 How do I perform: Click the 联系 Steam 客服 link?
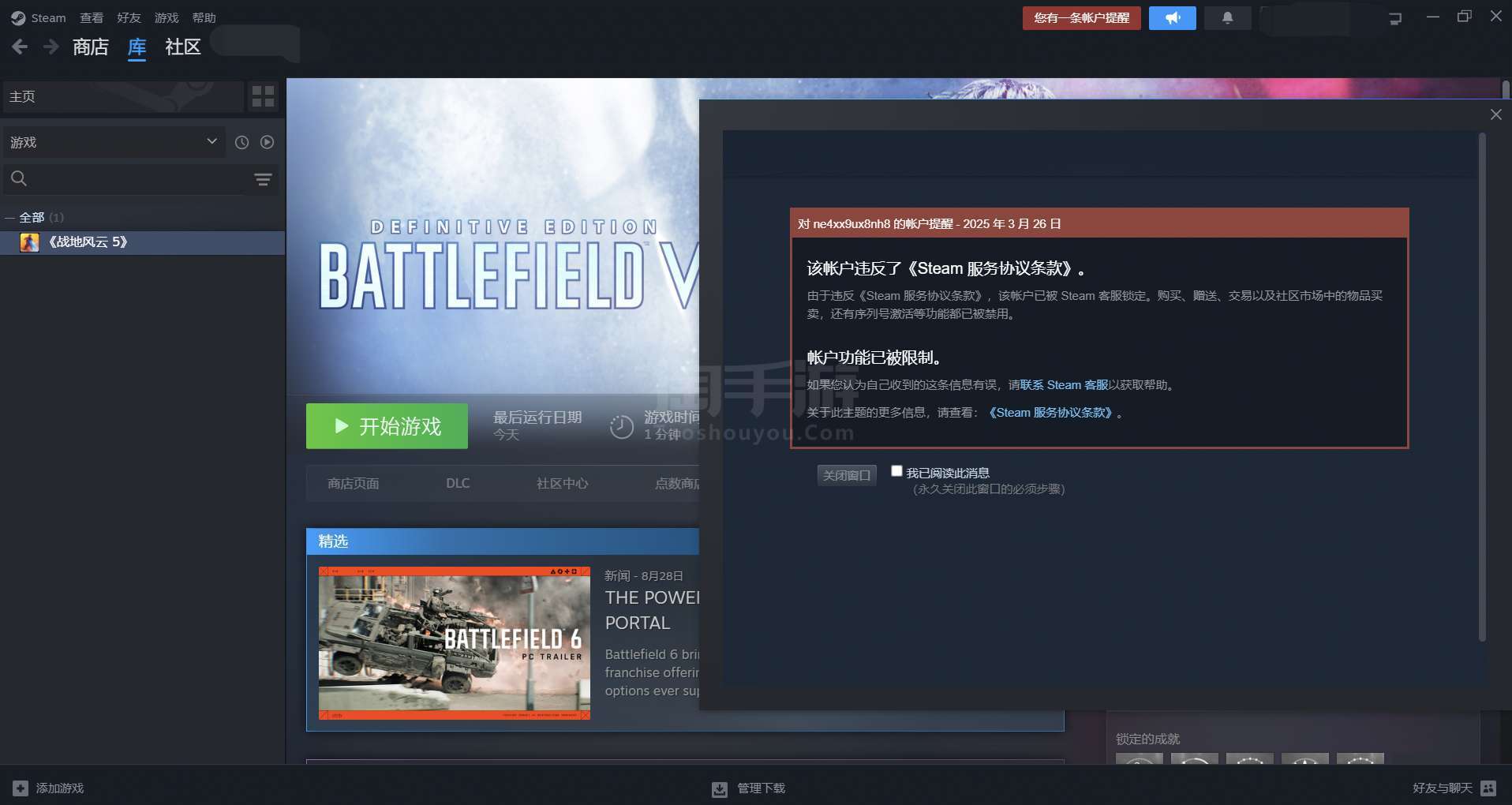point(1064,385)
